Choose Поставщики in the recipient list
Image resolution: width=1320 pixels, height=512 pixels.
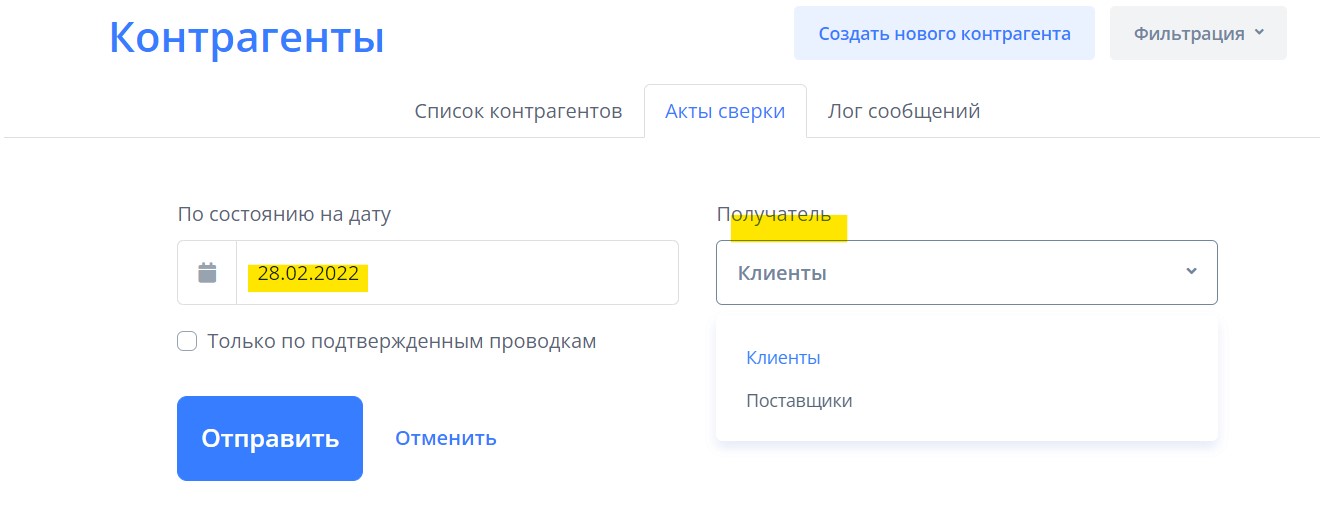click(x=799, y=401)
